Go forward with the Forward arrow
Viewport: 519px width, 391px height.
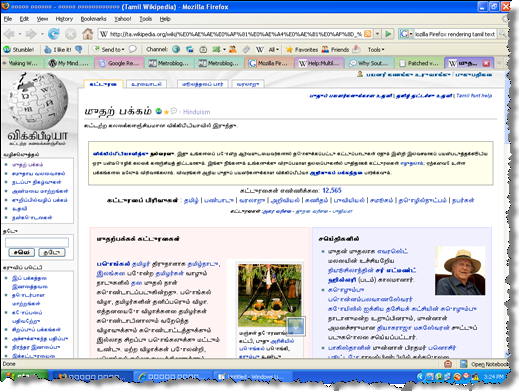31,34
